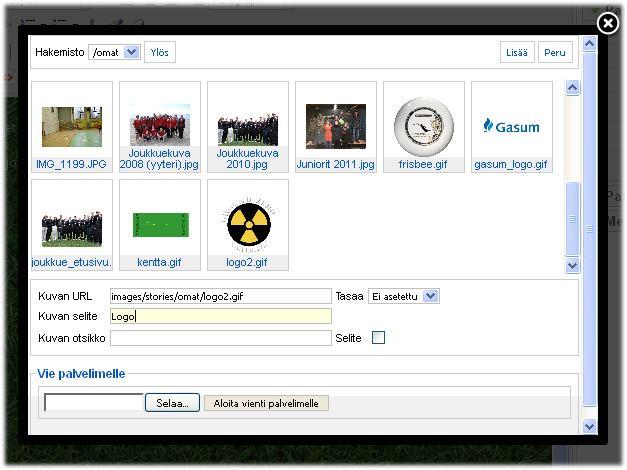Open the Tasaa alignment dropdown
Screen dimensions: 627x470
pos(403,296)
